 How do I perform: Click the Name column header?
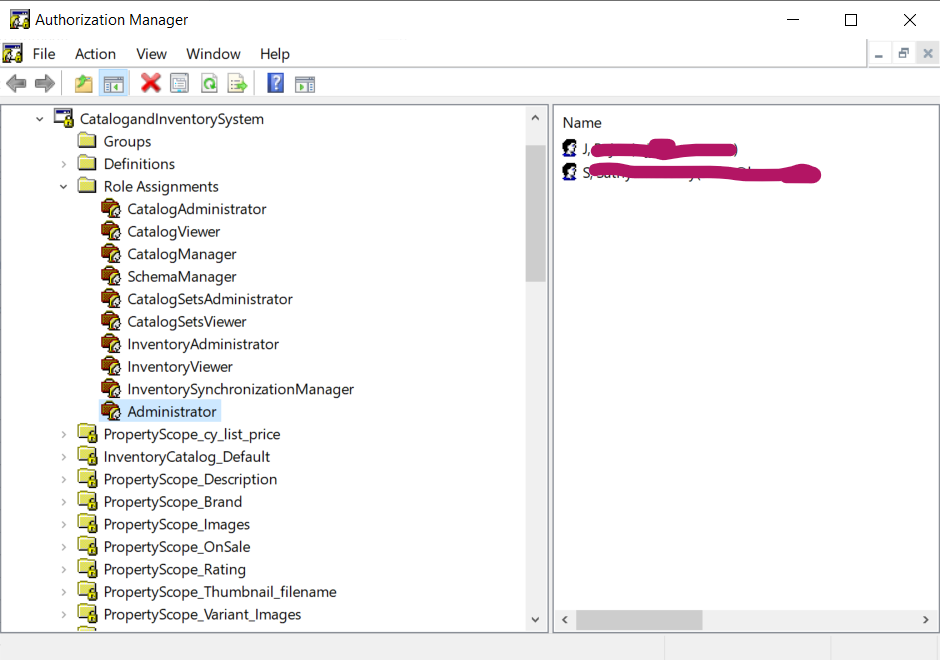[x=582, y=123]
